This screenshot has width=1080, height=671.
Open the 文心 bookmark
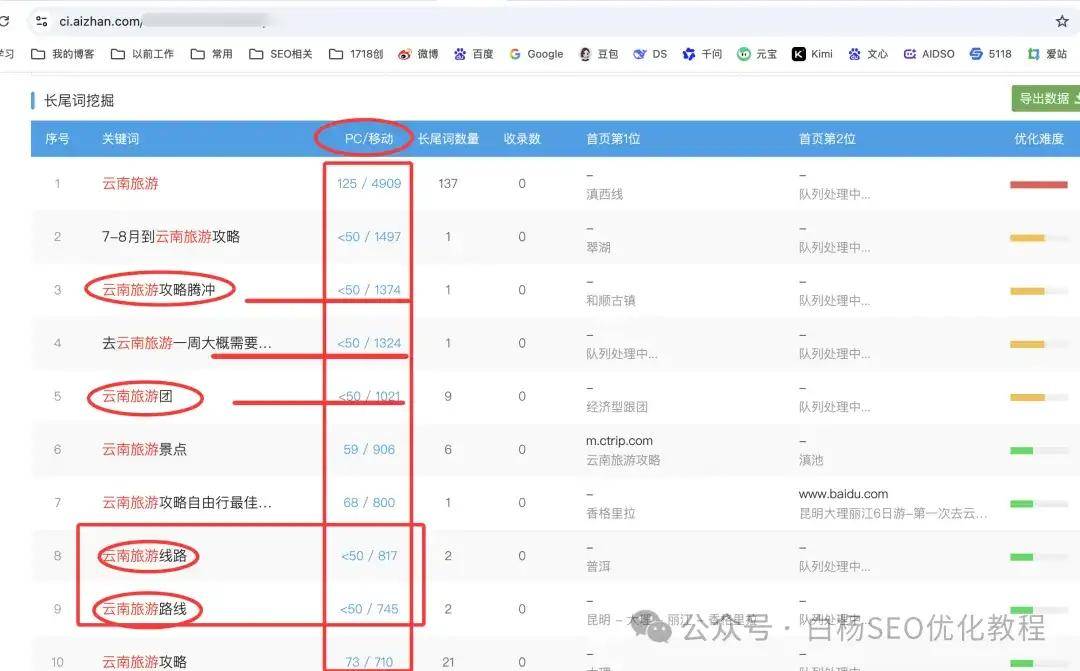point(868,54)
